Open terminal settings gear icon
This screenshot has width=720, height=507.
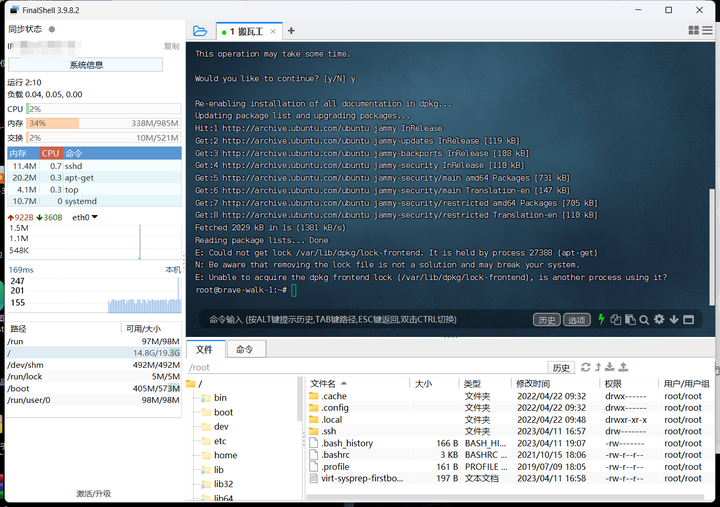point(659,319)
